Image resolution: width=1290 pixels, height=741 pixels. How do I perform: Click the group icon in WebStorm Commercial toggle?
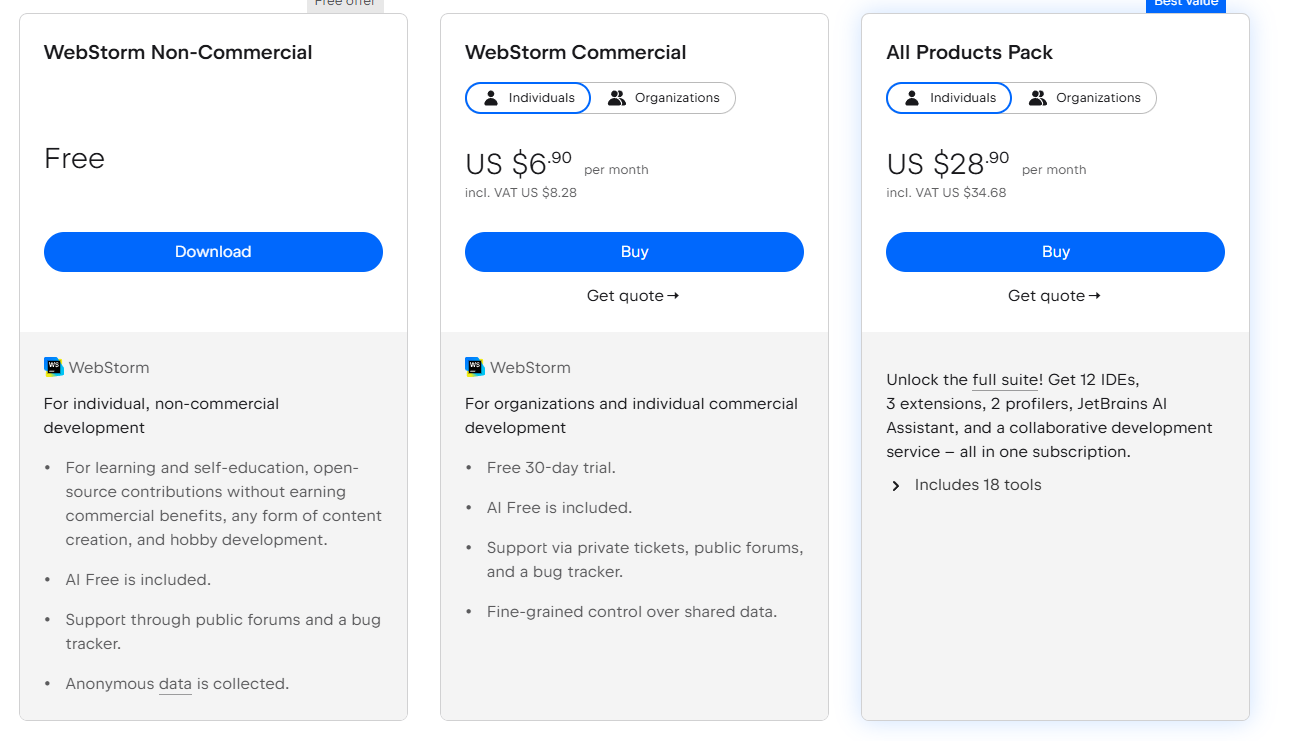617,98
